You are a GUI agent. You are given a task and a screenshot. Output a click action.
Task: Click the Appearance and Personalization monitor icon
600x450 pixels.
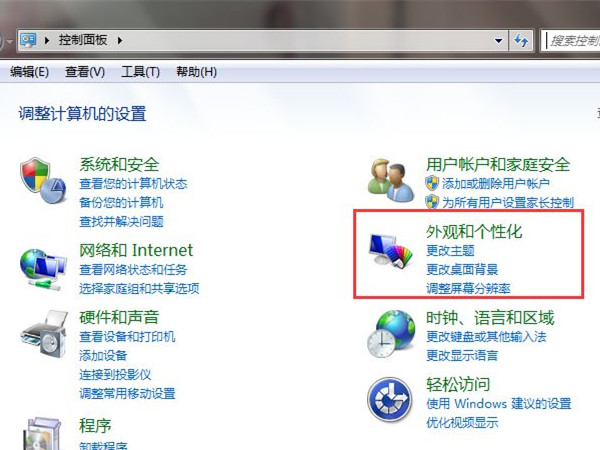tap(391, 250)
